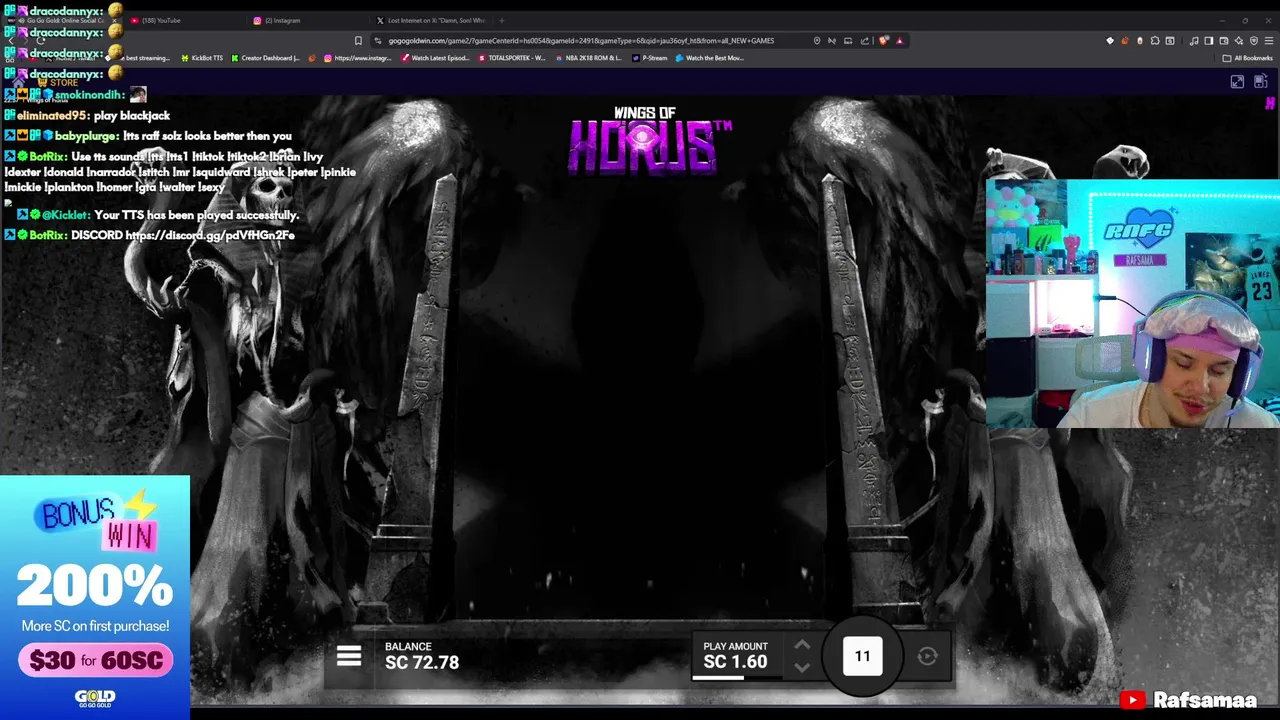
Task: Open the NBA 2K18 ROM bookmark
Action: click(x=587, y=58)
